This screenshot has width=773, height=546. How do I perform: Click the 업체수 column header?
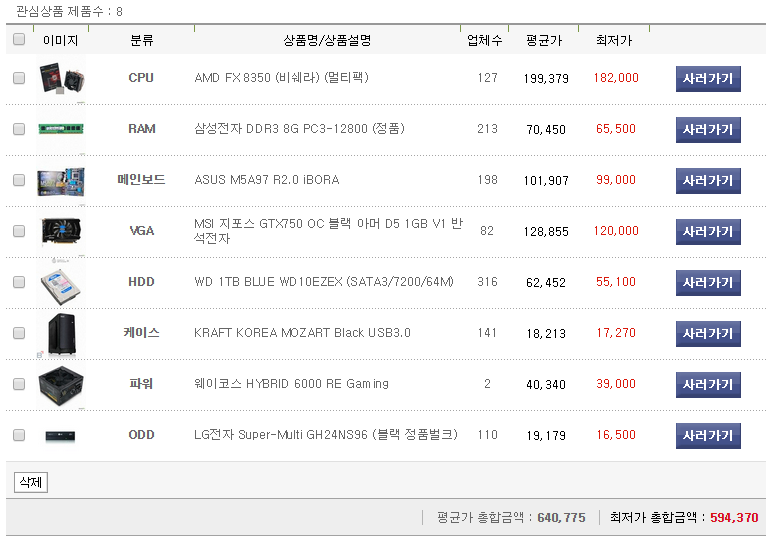(x=485, y=41)
